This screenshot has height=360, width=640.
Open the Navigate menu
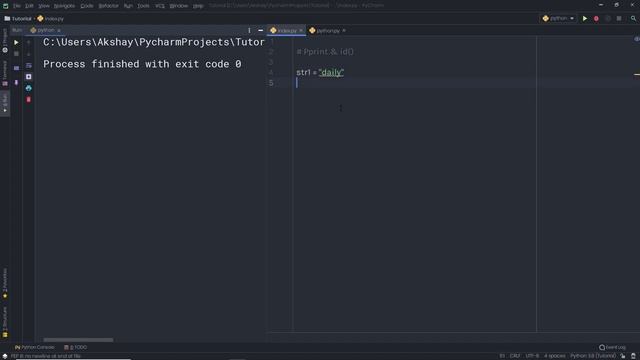(x=64, y=6)
